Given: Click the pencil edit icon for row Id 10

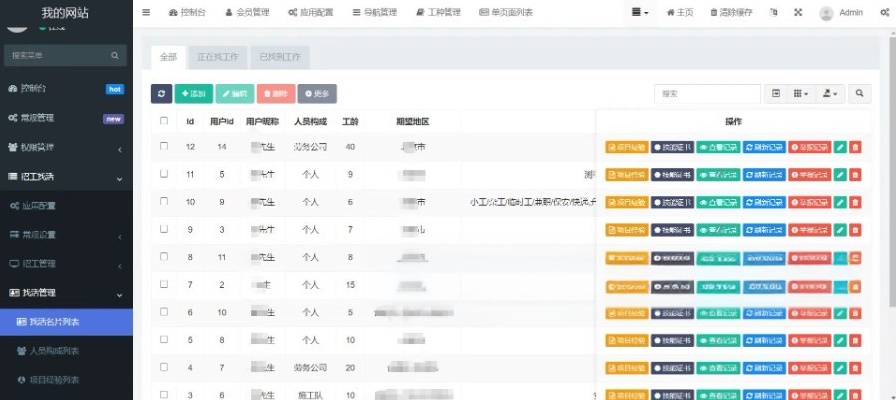Looking at the screenshot, I should coord(840,202).
